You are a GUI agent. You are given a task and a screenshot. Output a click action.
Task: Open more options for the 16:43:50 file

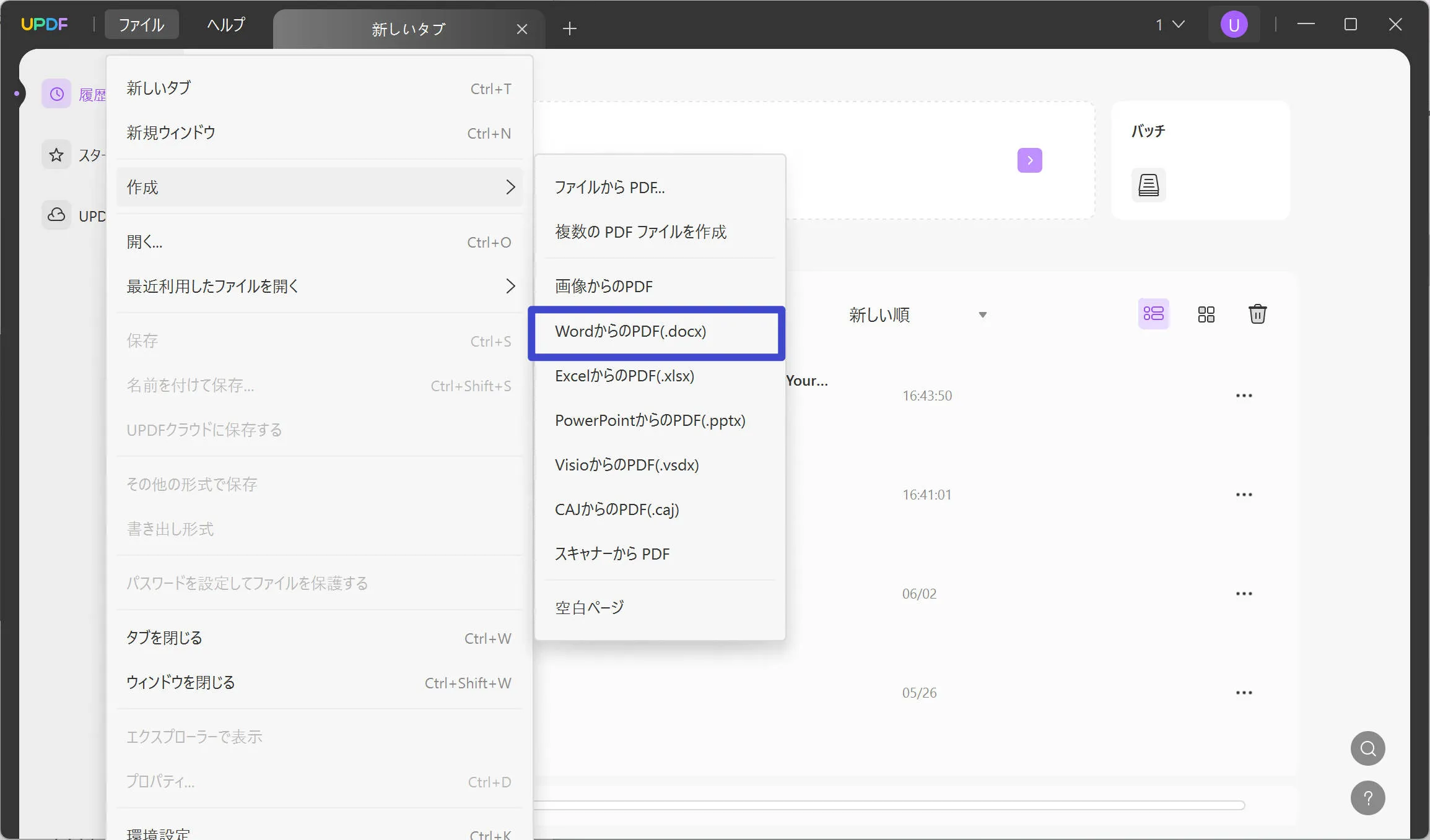tap(1244, 396)
